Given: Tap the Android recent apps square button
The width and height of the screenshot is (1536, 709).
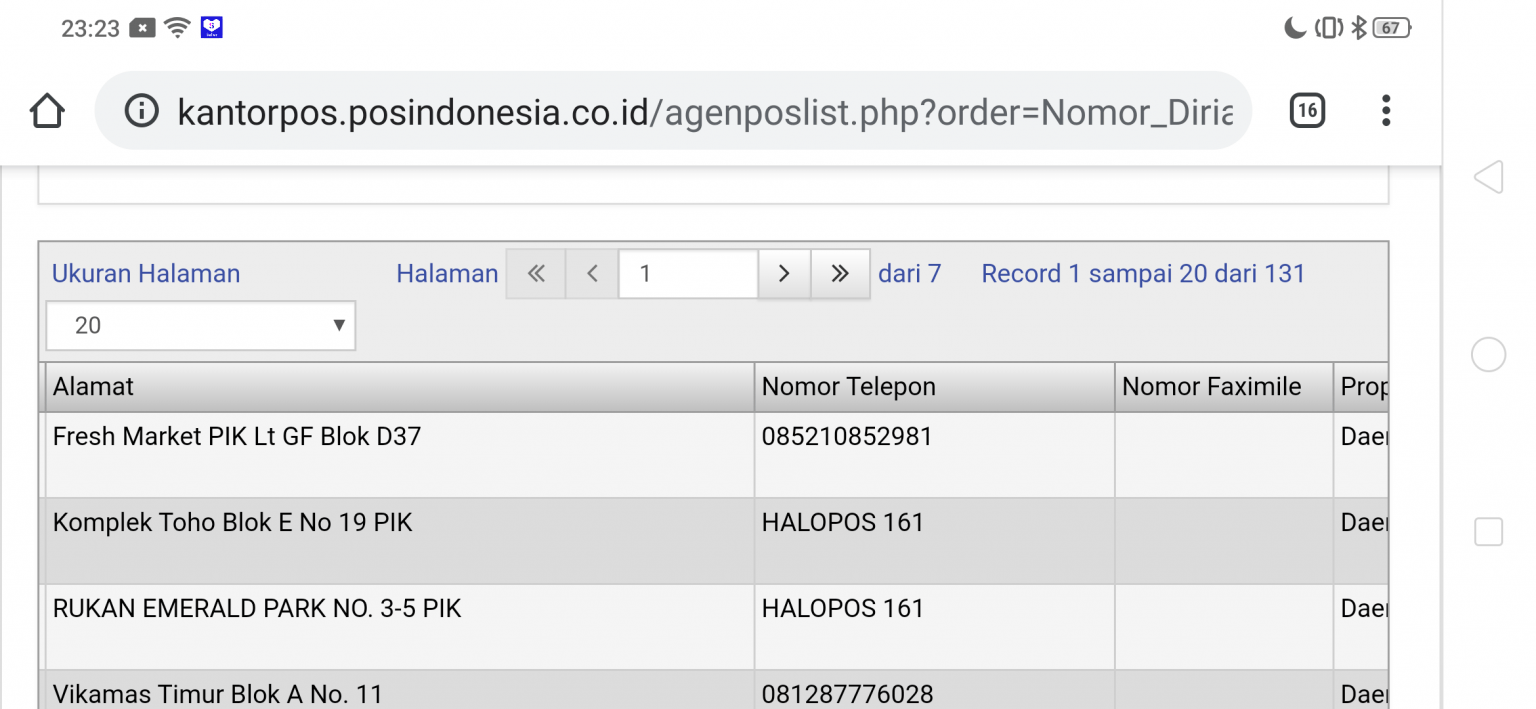Looking at the screenshot, I should coord(1487,532).
